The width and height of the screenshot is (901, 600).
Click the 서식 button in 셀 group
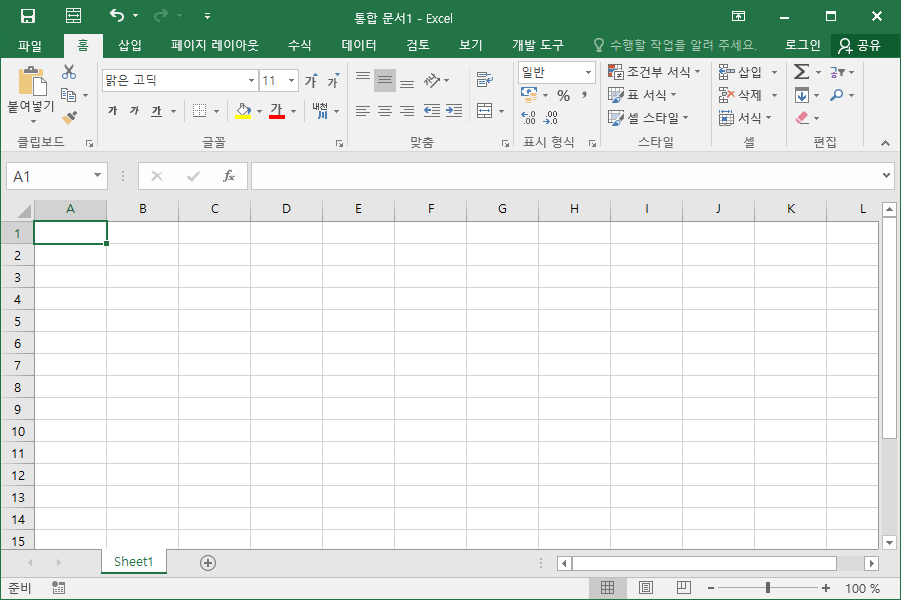point(745,118)
